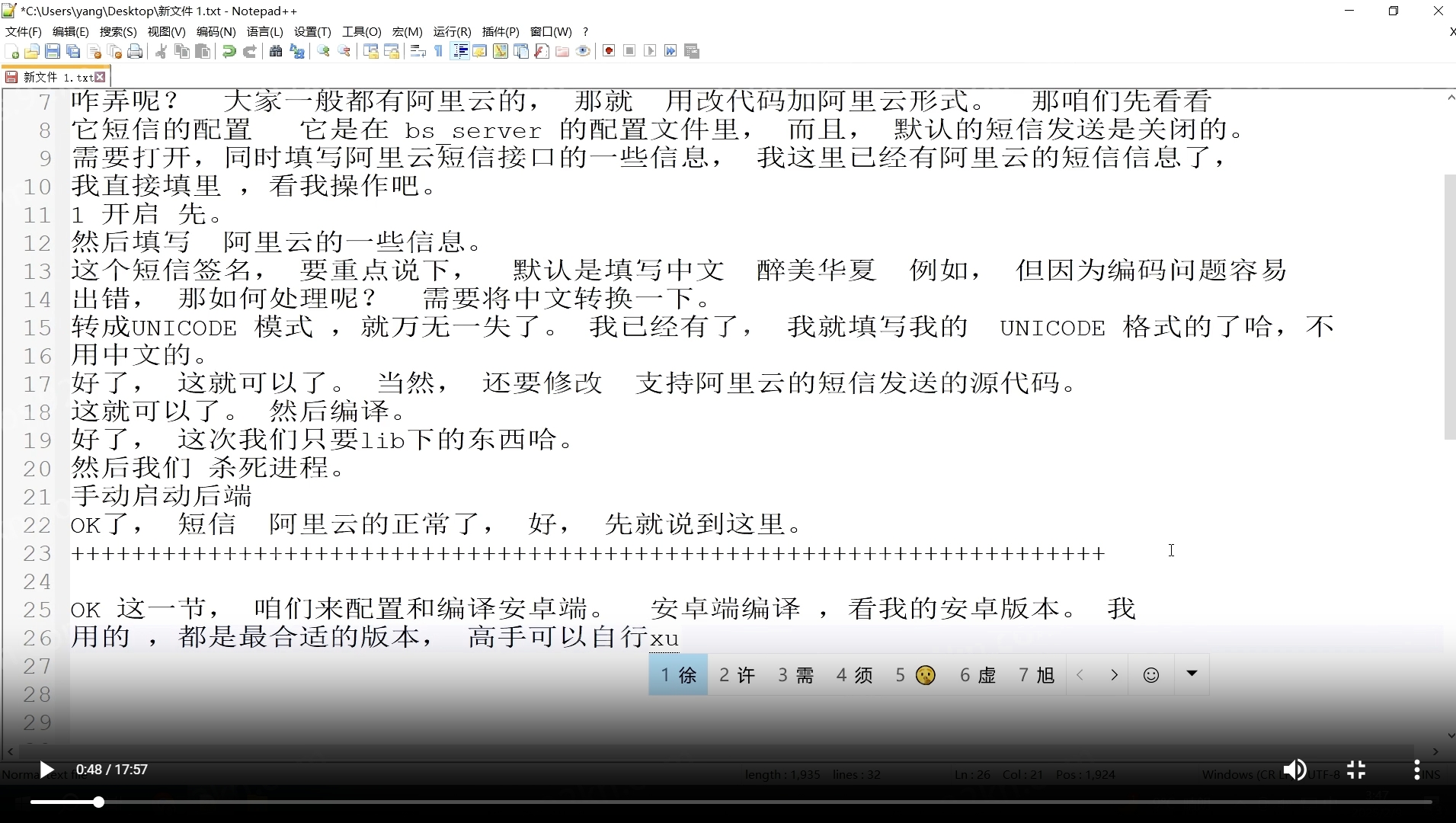
Task: Open the 工具(O) menu
Action: point(361,31)
